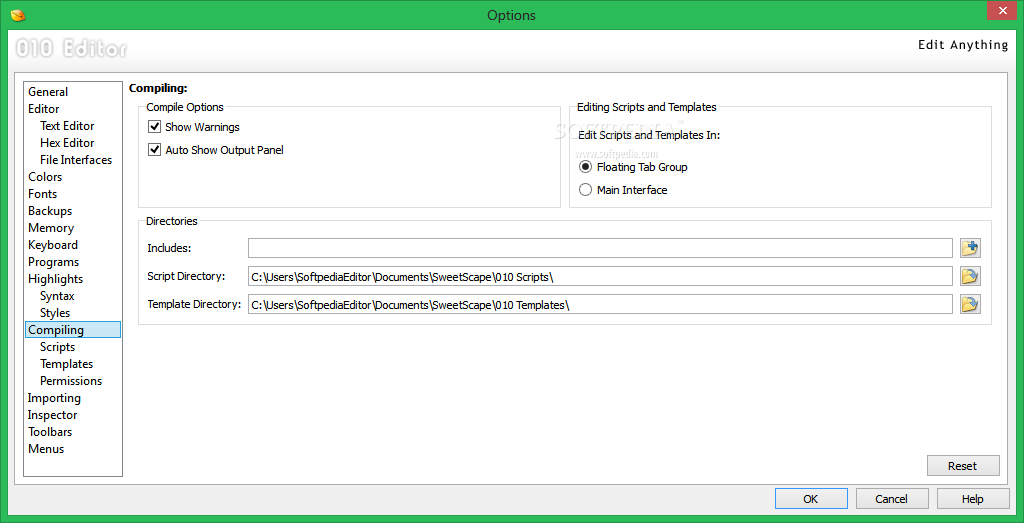1024x523 pixels.
Task: Select Toolbars in the options list
Action: [50, 432]
